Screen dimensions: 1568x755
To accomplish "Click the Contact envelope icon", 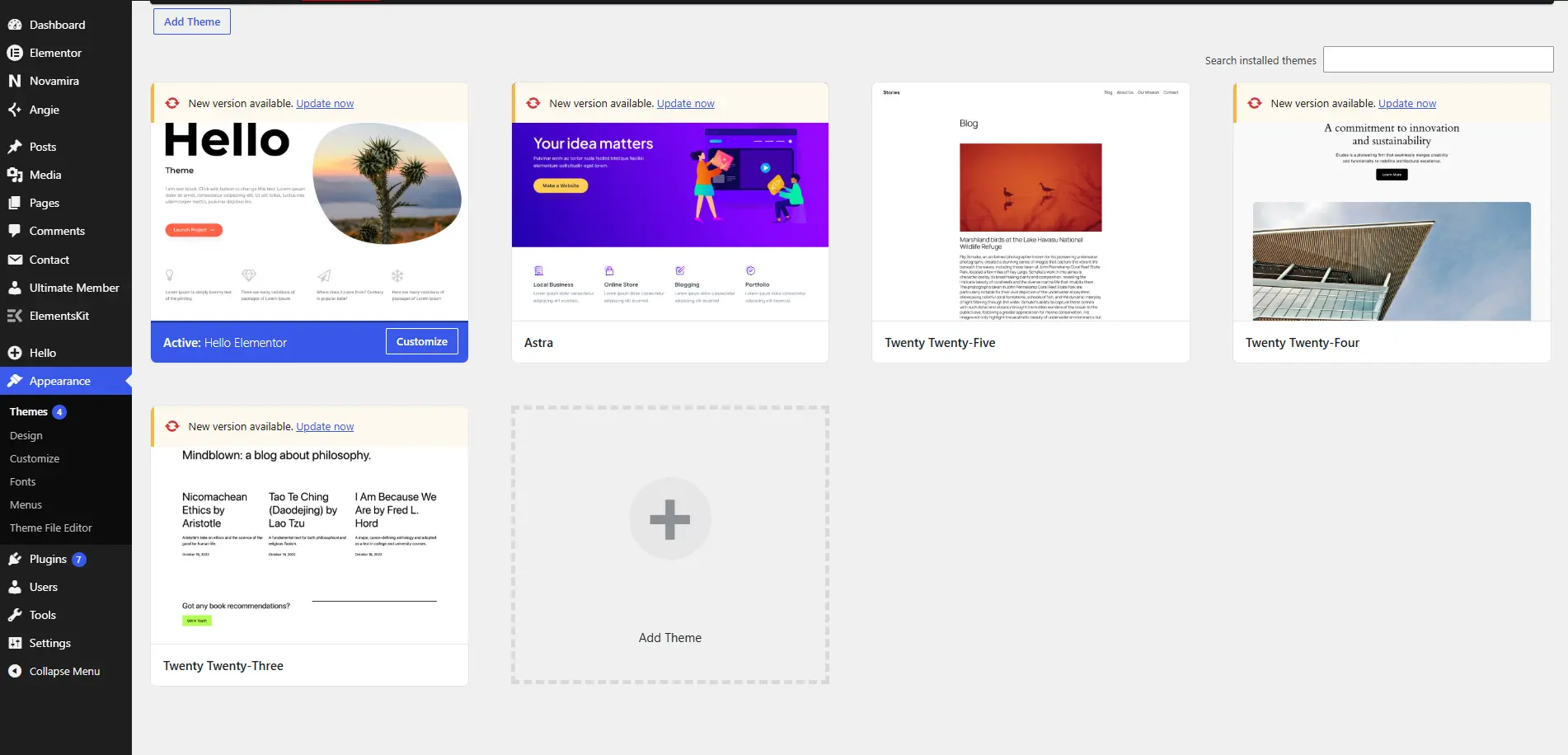I will 15,260.
